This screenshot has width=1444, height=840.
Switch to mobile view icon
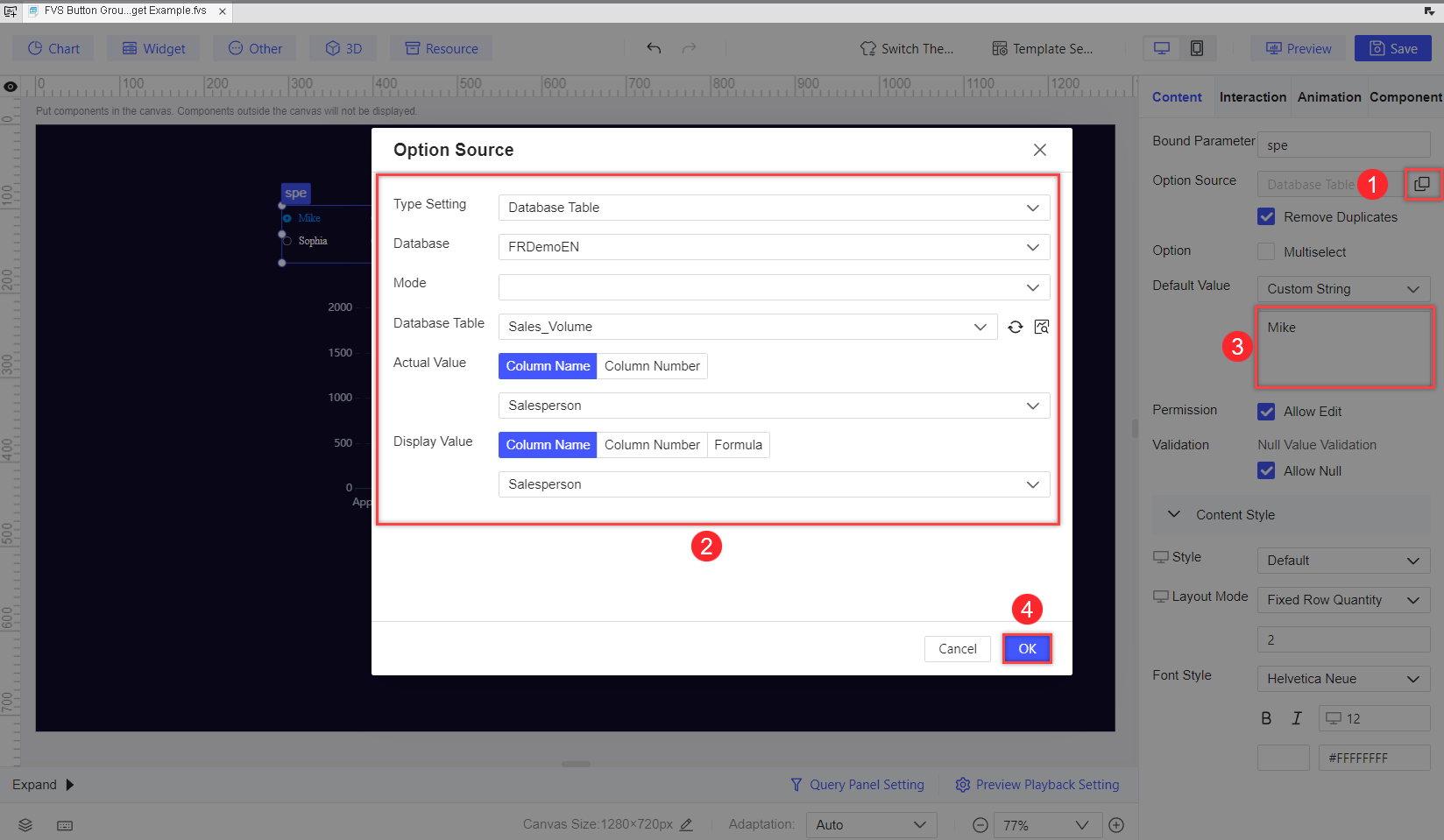[x=1197, y=48]
